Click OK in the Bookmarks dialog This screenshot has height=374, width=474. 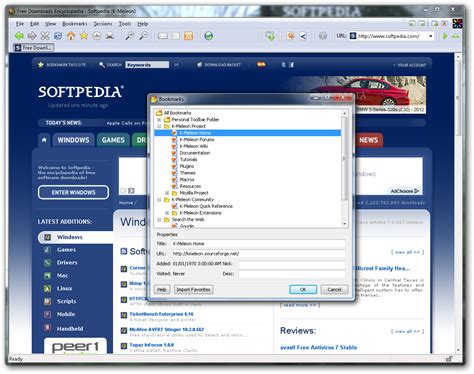(x=303, y=289)
